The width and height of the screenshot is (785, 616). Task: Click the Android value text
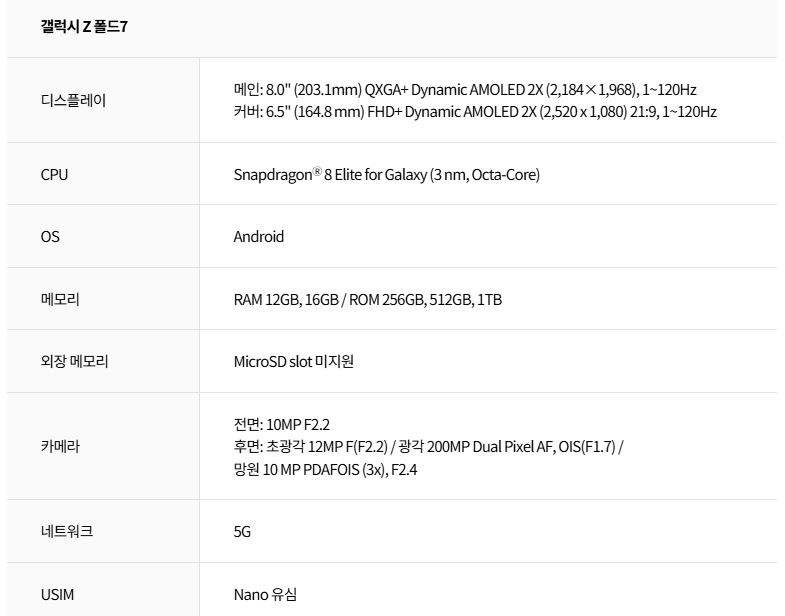point(258,237)
